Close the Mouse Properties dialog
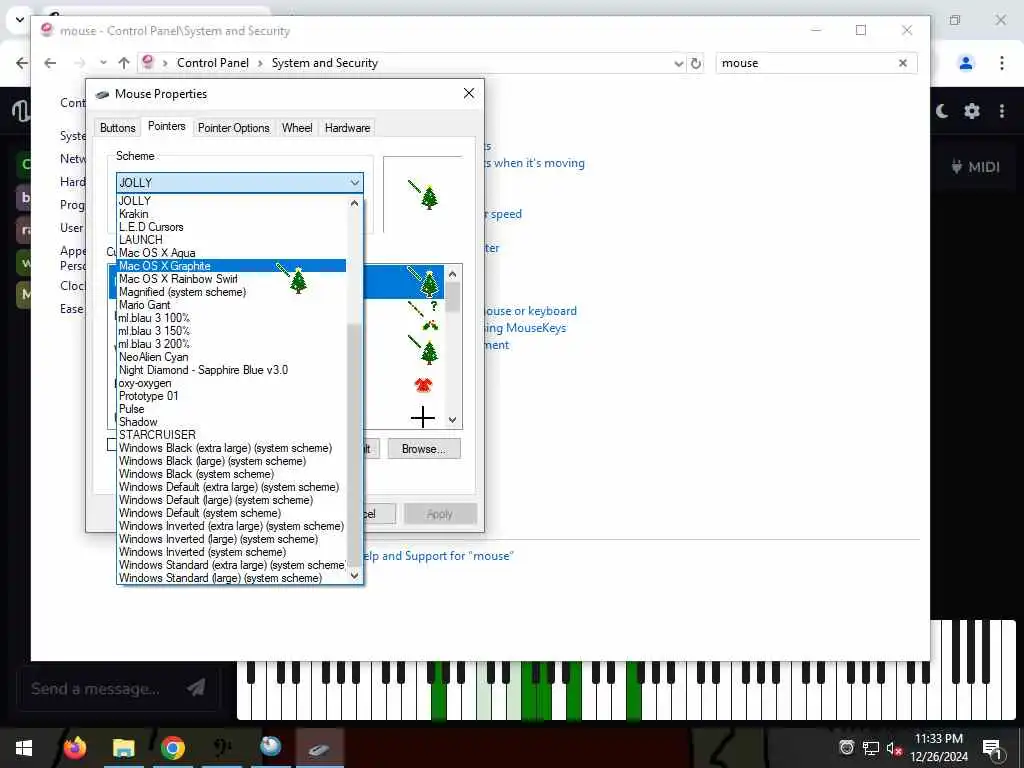This screenshot has width=1024, height=768. click(469, 93)
